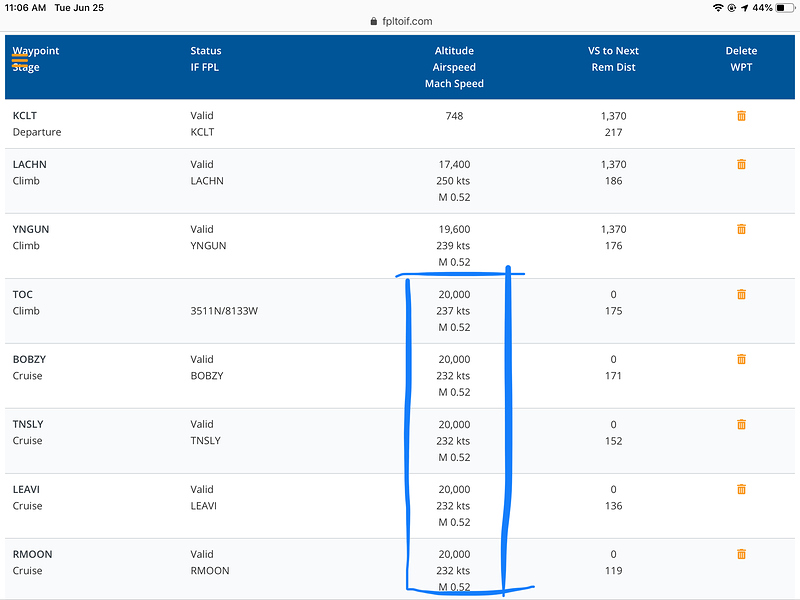Click the 237 kts airspeed for TOC

[453, 311]
